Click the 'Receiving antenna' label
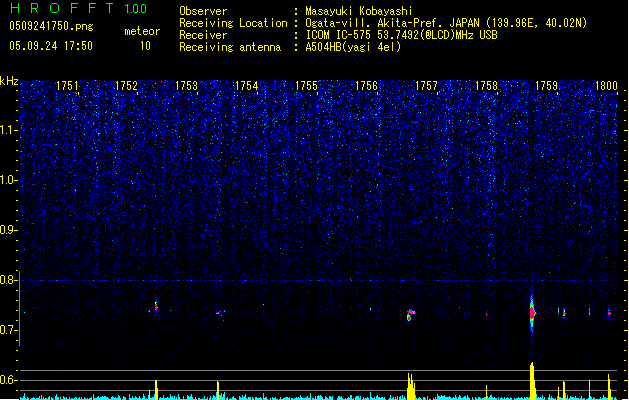This screenshot has height=400, width=629. pyautogui.click(x=230, y=47)
